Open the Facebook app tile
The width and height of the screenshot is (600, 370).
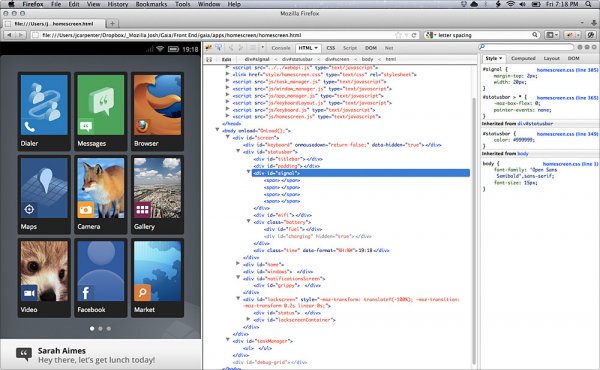pyautogui.click(x=101, y=278)
